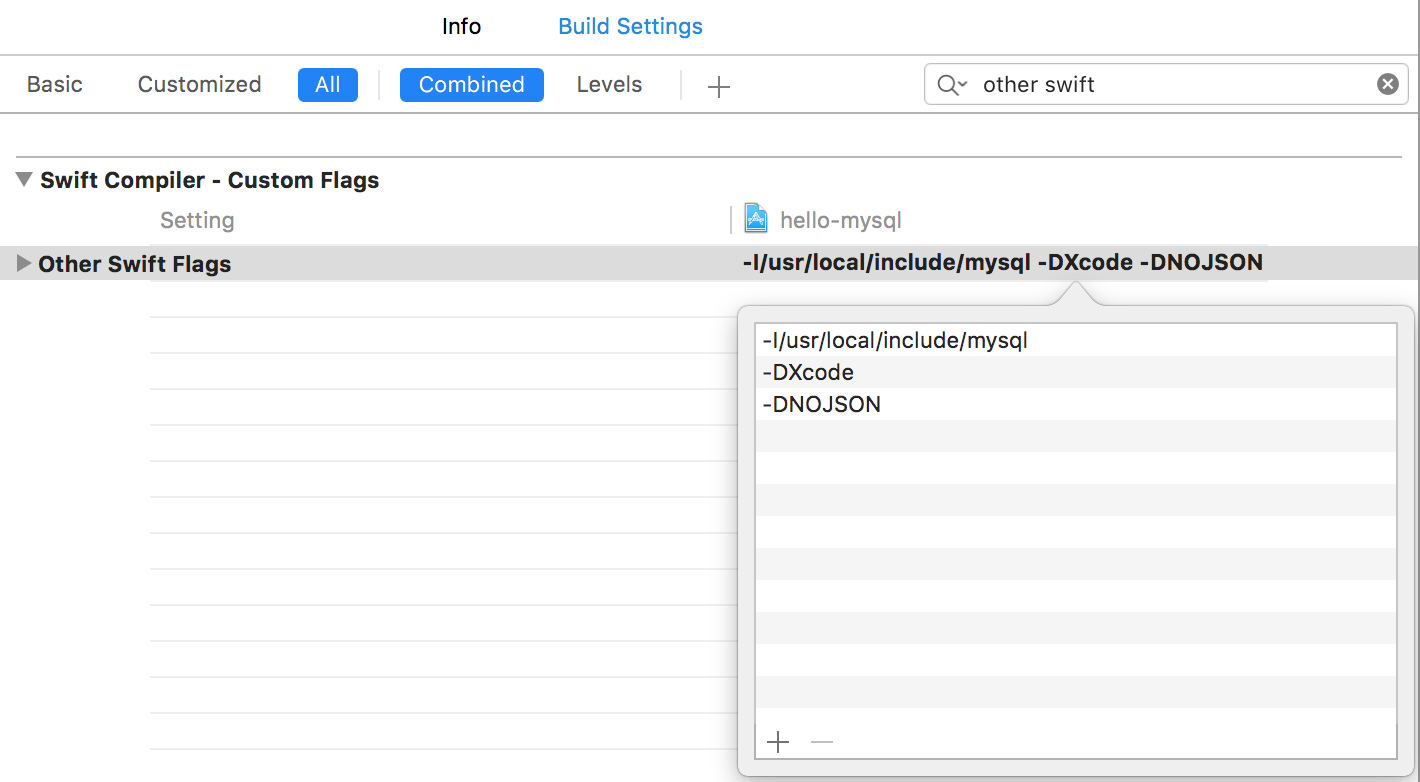
Task: Select the Build Settings tab
Action: click(x=630, y=26)
